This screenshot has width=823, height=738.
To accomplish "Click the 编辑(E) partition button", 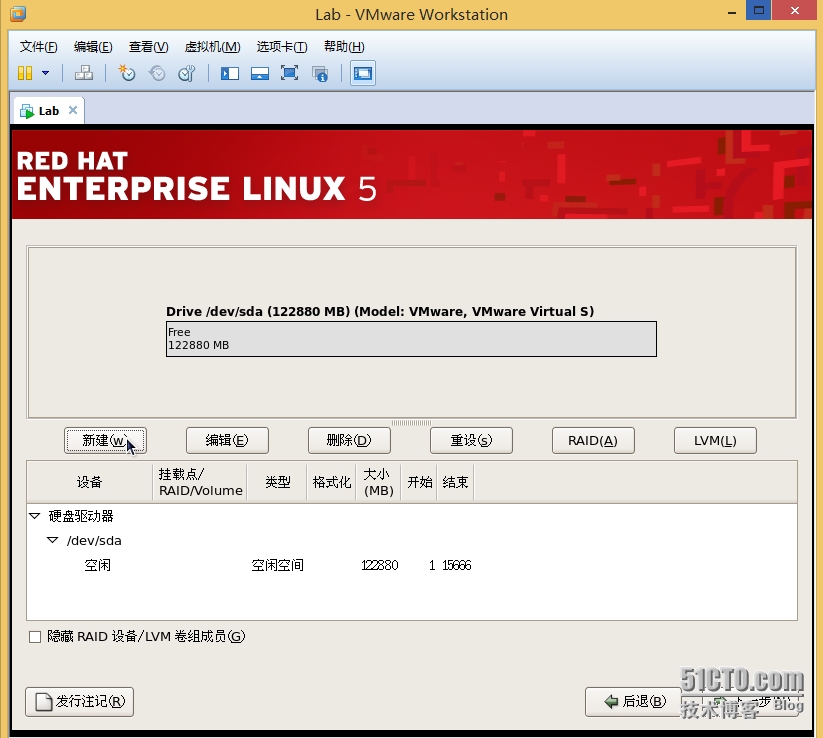I will click(227, 440).
